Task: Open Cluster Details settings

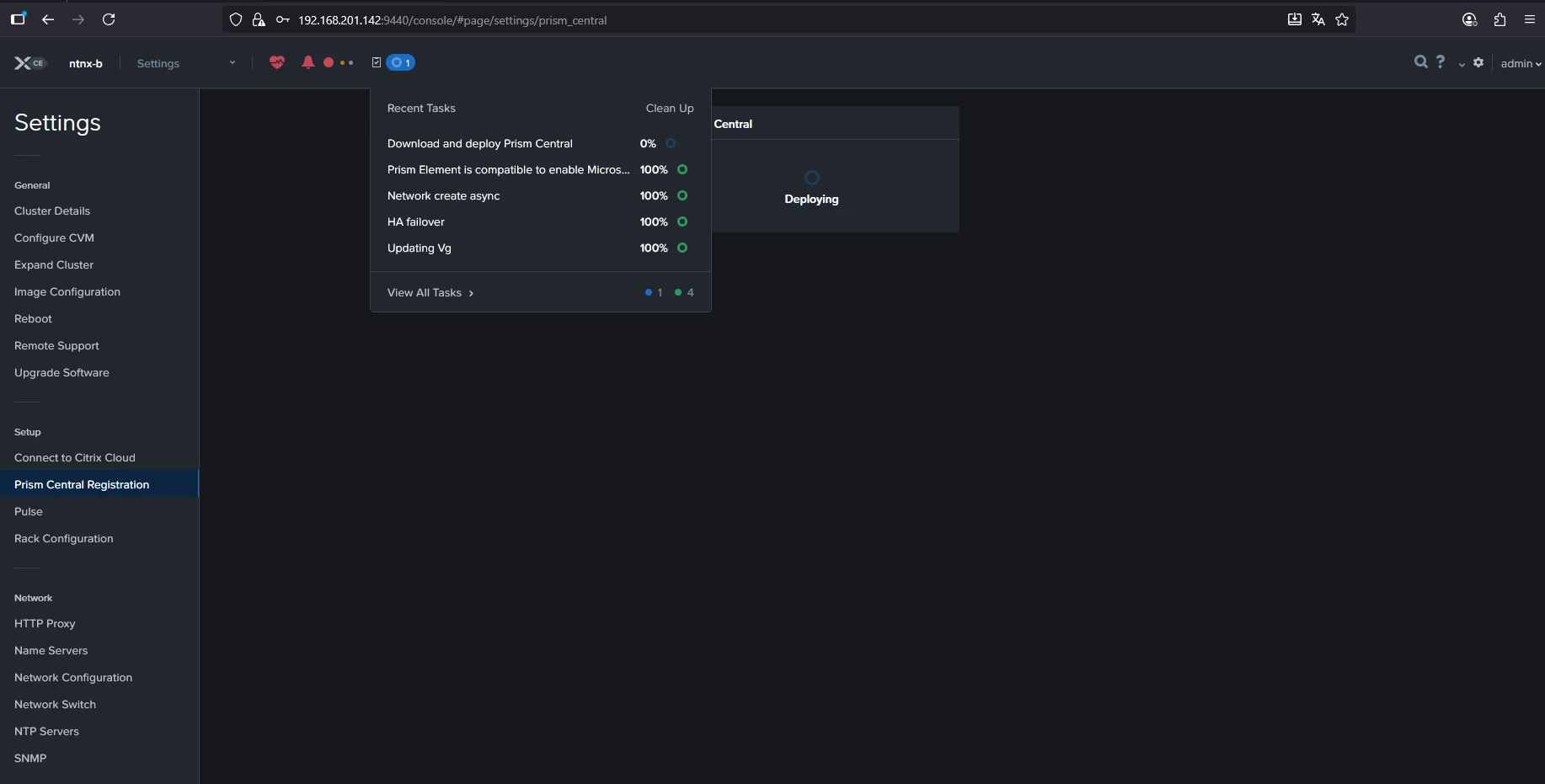Action: [52, 211]
